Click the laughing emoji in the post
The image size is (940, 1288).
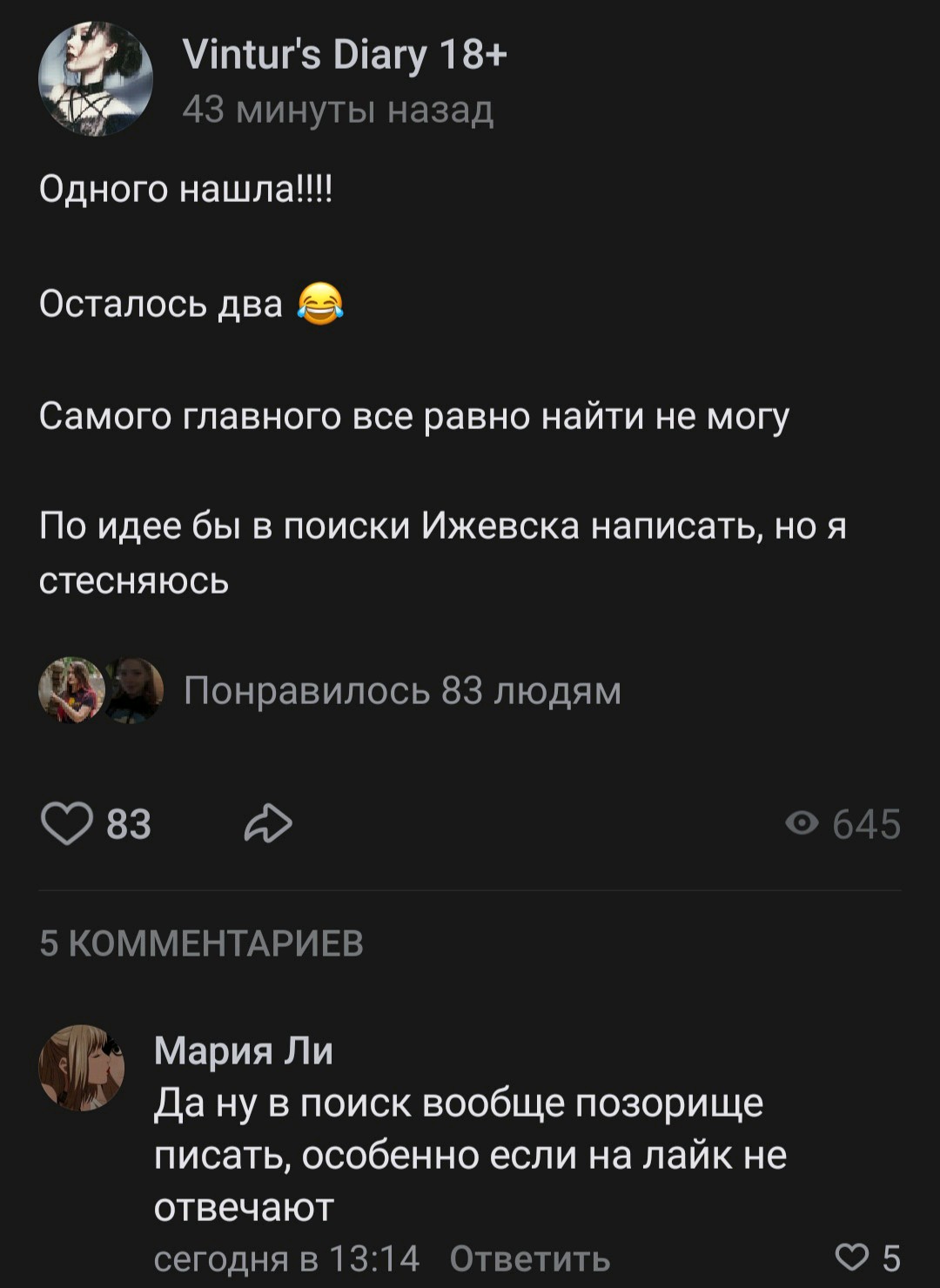tap(320, 304)
